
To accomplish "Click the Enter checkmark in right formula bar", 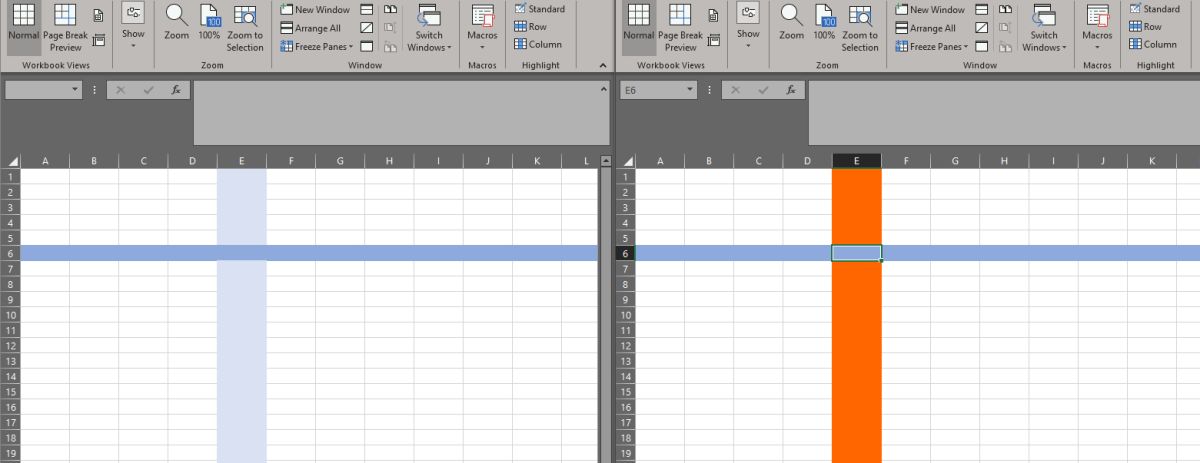I will 763,90.
